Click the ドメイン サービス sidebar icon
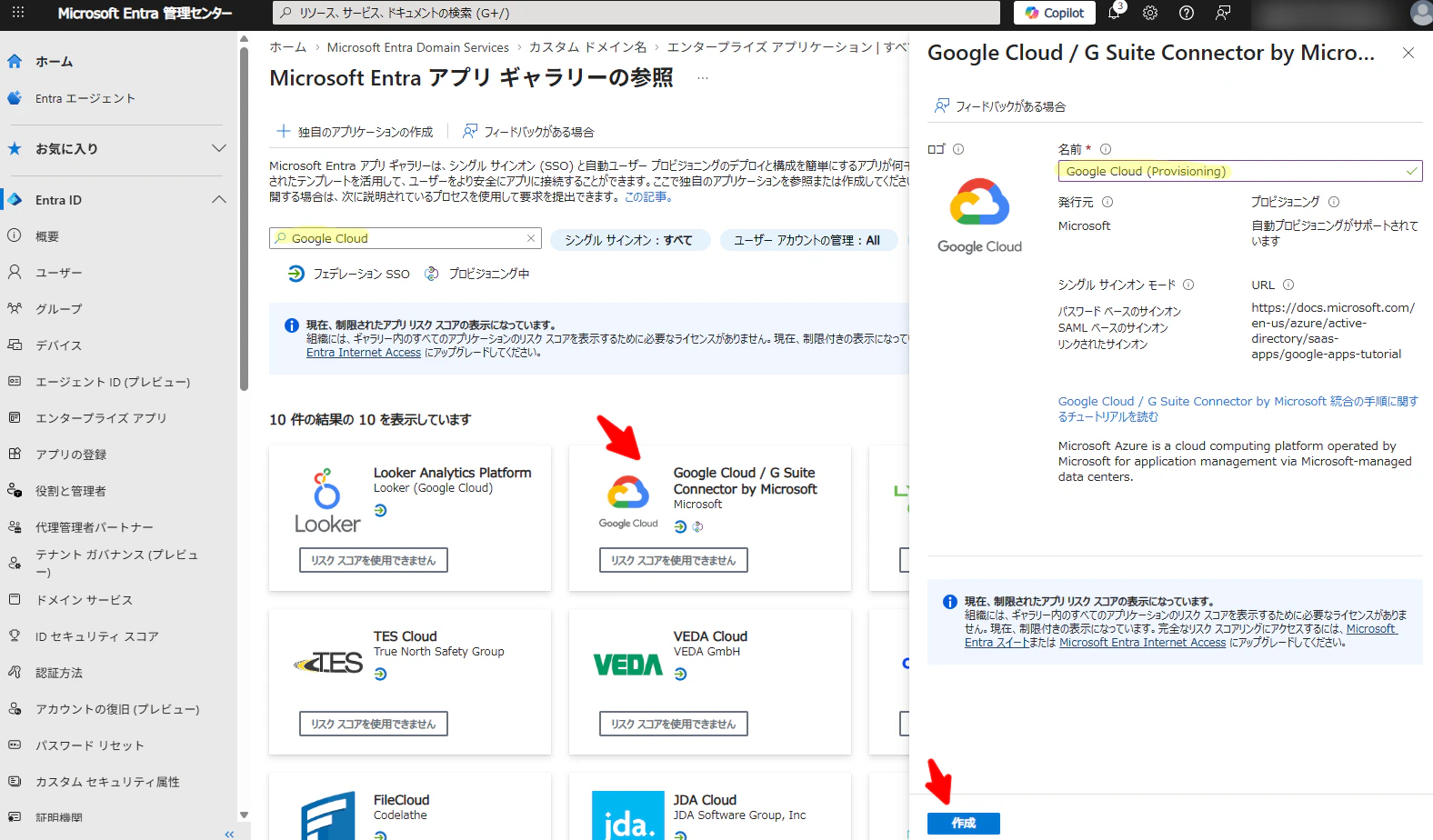This screenshot has width=1433, height=840. coord(15,600)
